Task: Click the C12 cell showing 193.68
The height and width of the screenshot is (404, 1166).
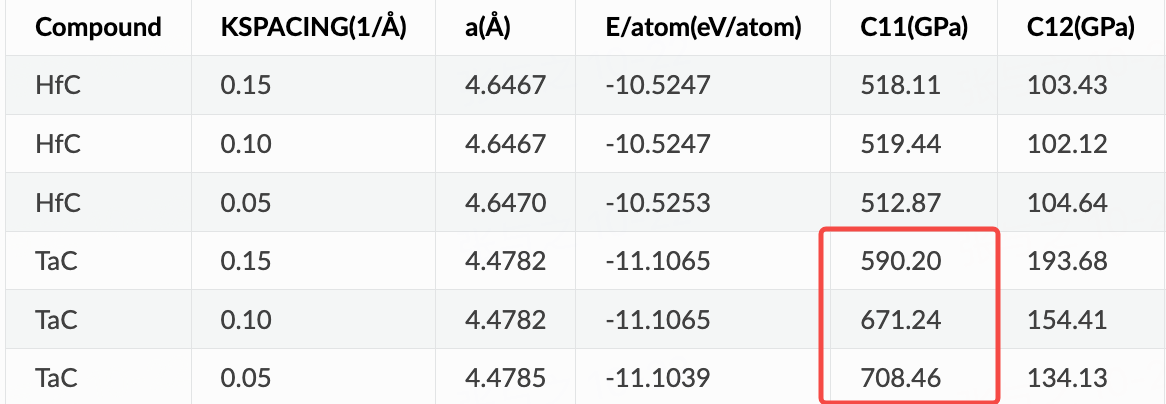Action: [1067, 261]
